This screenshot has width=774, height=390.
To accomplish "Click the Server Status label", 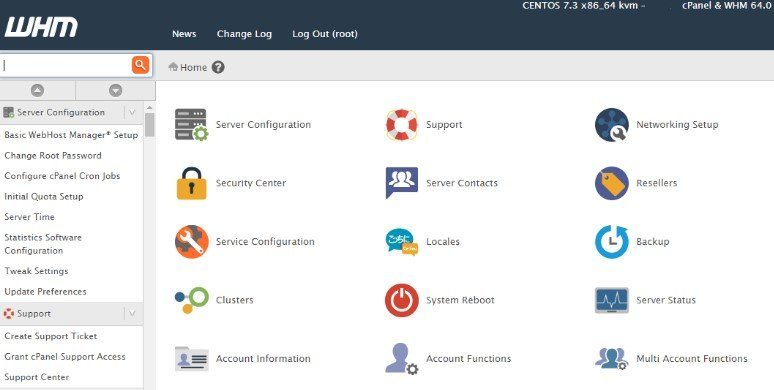I will click(666, 300).
